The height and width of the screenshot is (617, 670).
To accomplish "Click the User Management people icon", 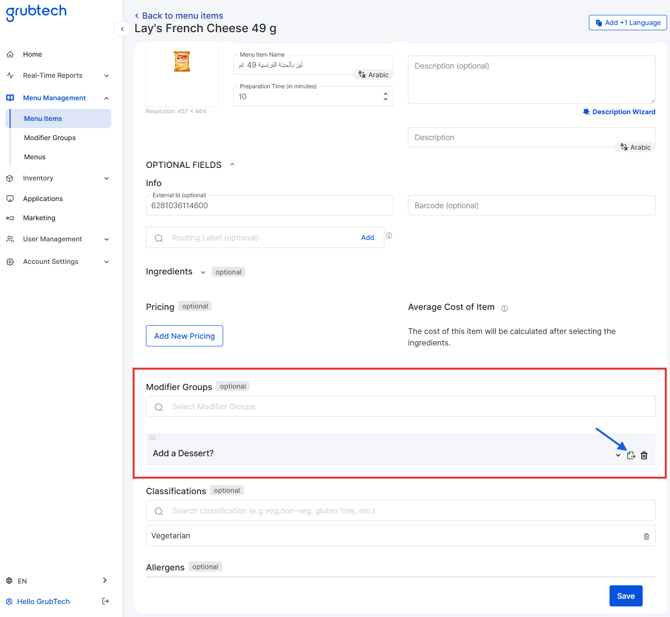I will click(10, 239).
